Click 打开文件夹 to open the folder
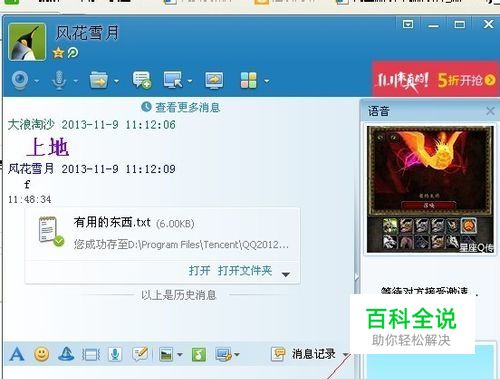500x379 pixels. click(x=245, y=270)
